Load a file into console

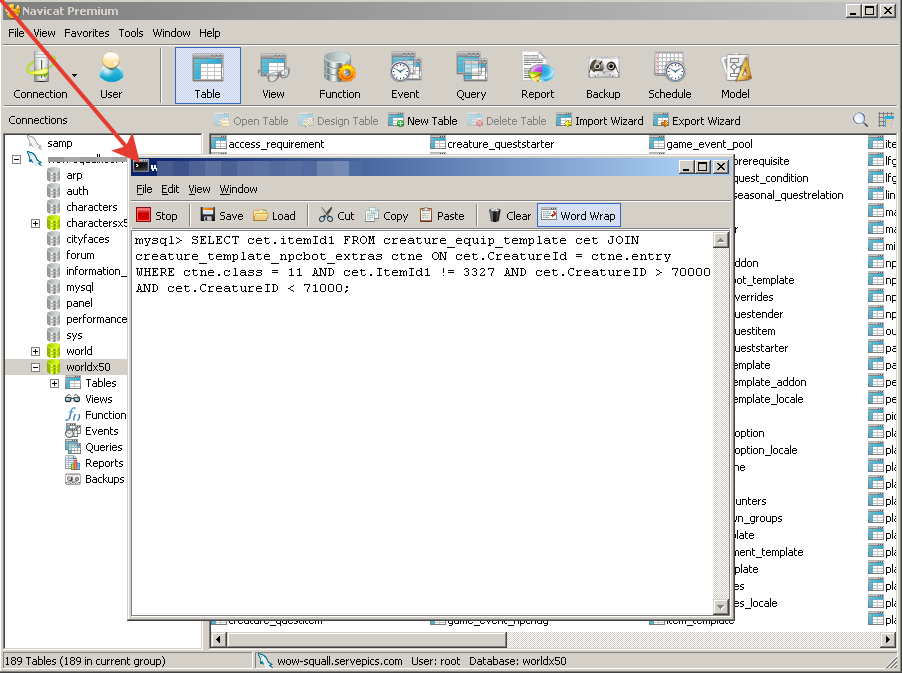(x=274, y=216)
